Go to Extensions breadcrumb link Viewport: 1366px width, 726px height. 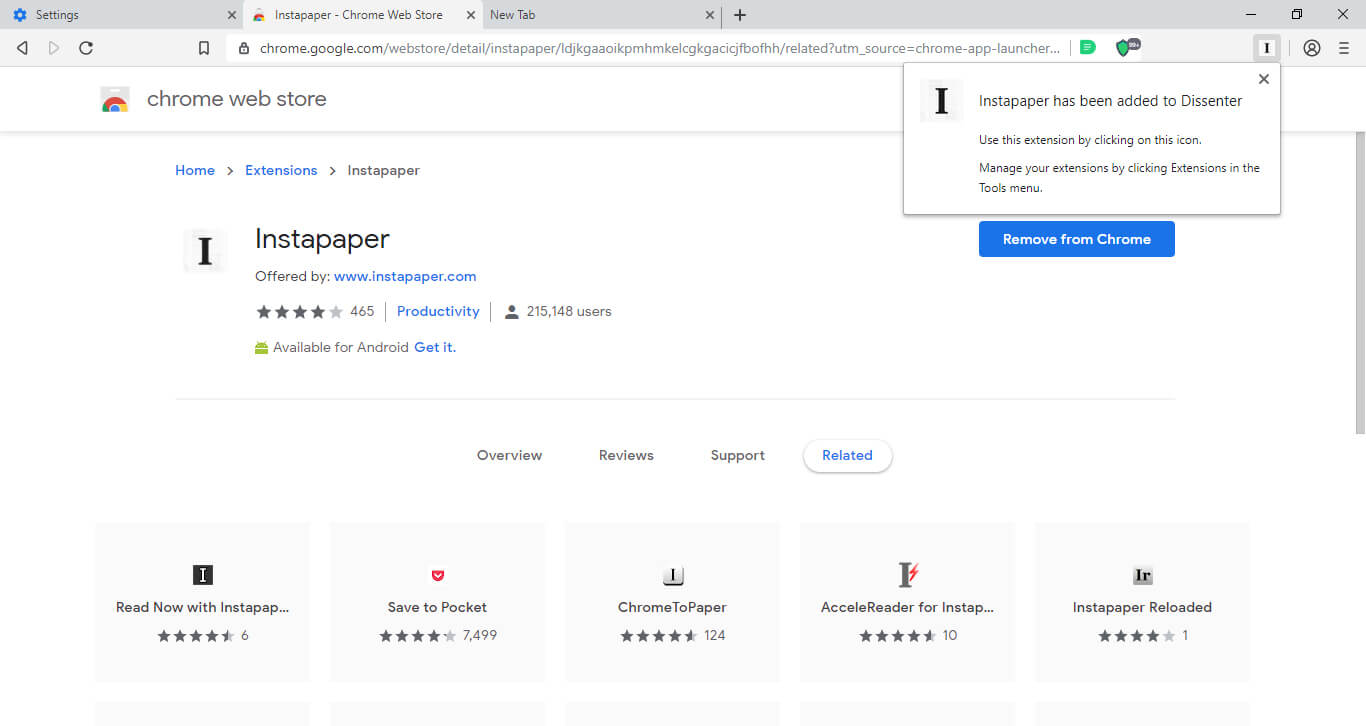pyautogui.click(x=281, y=171)
